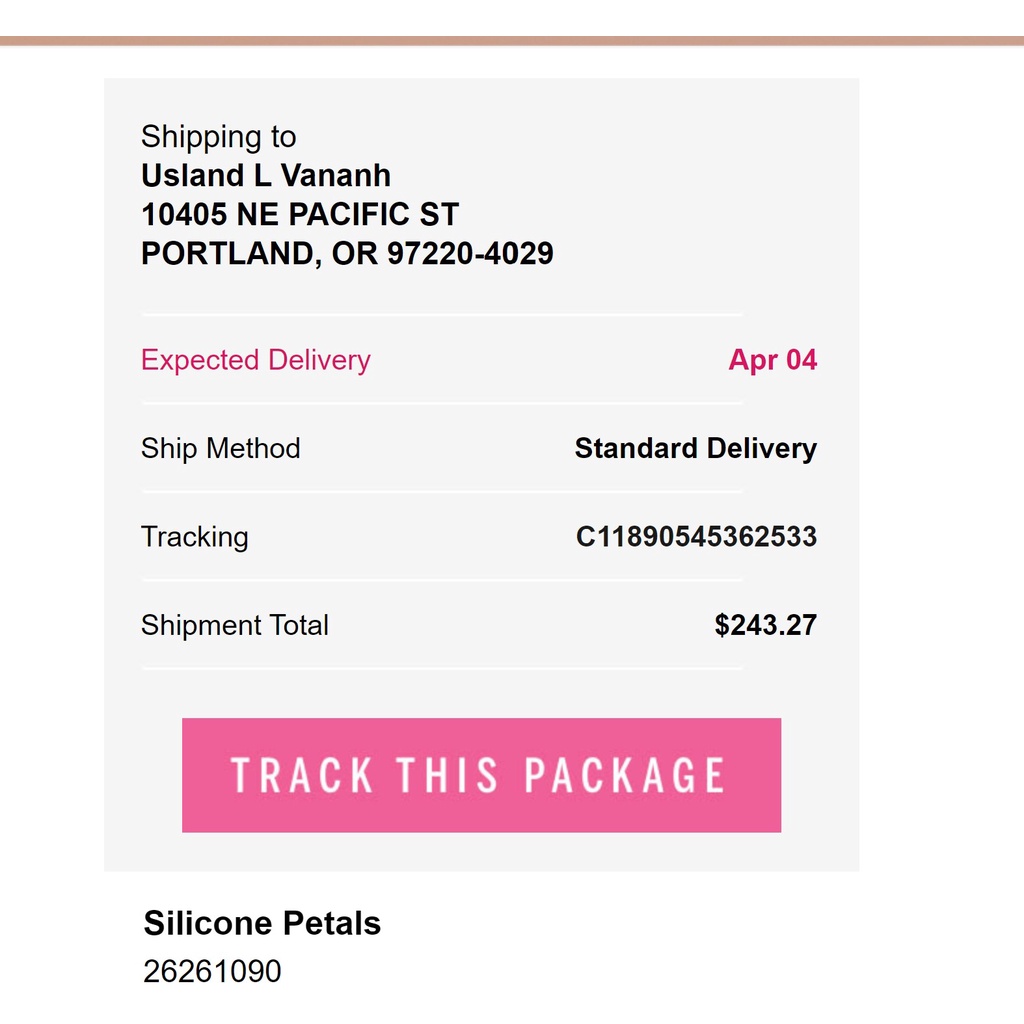1024x1024 pixels.
Task: Select the $243.27 total amount
Action: click(x=765, y=626)
